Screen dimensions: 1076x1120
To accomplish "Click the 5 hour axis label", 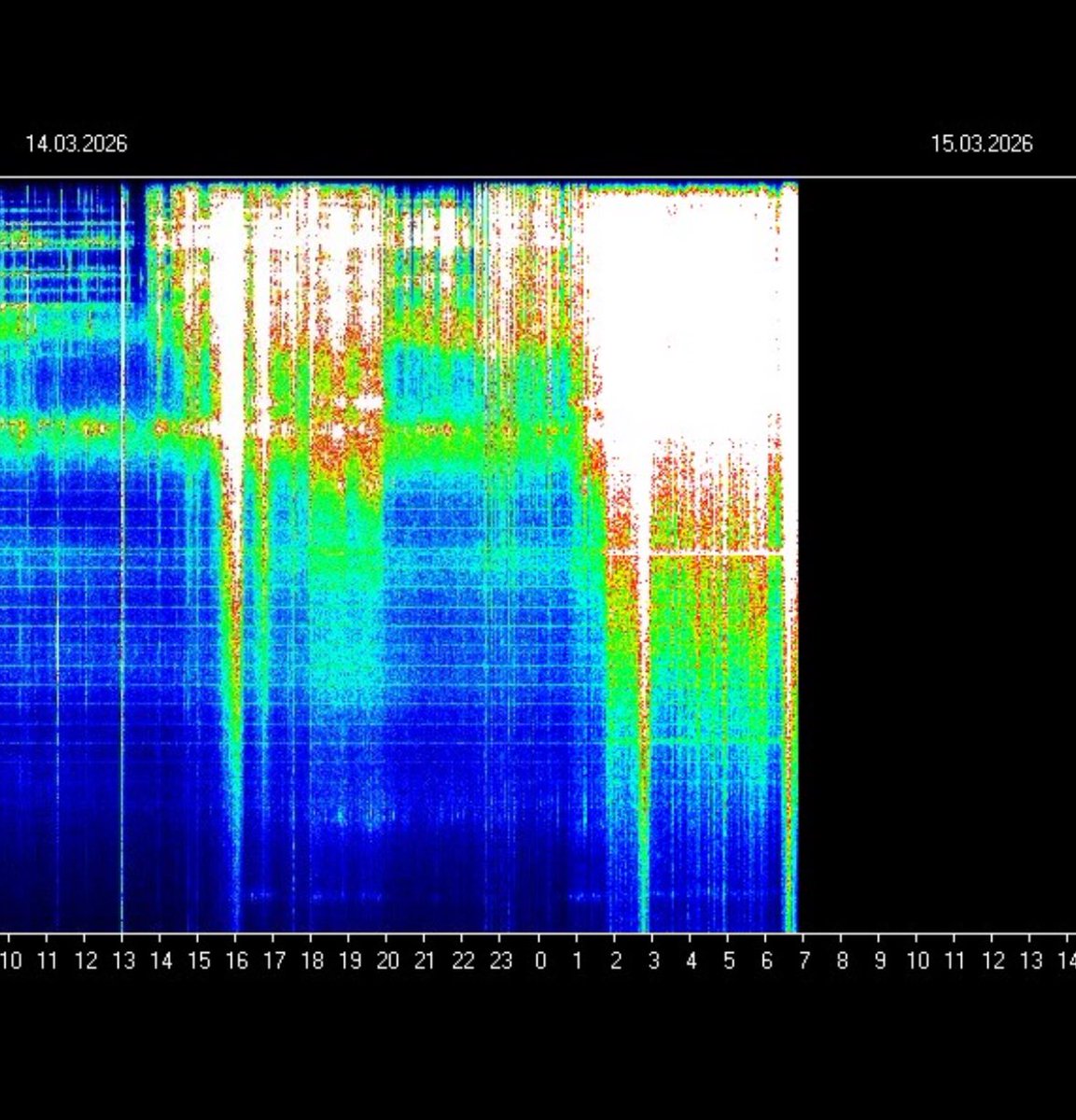I will tap(729, 961).
